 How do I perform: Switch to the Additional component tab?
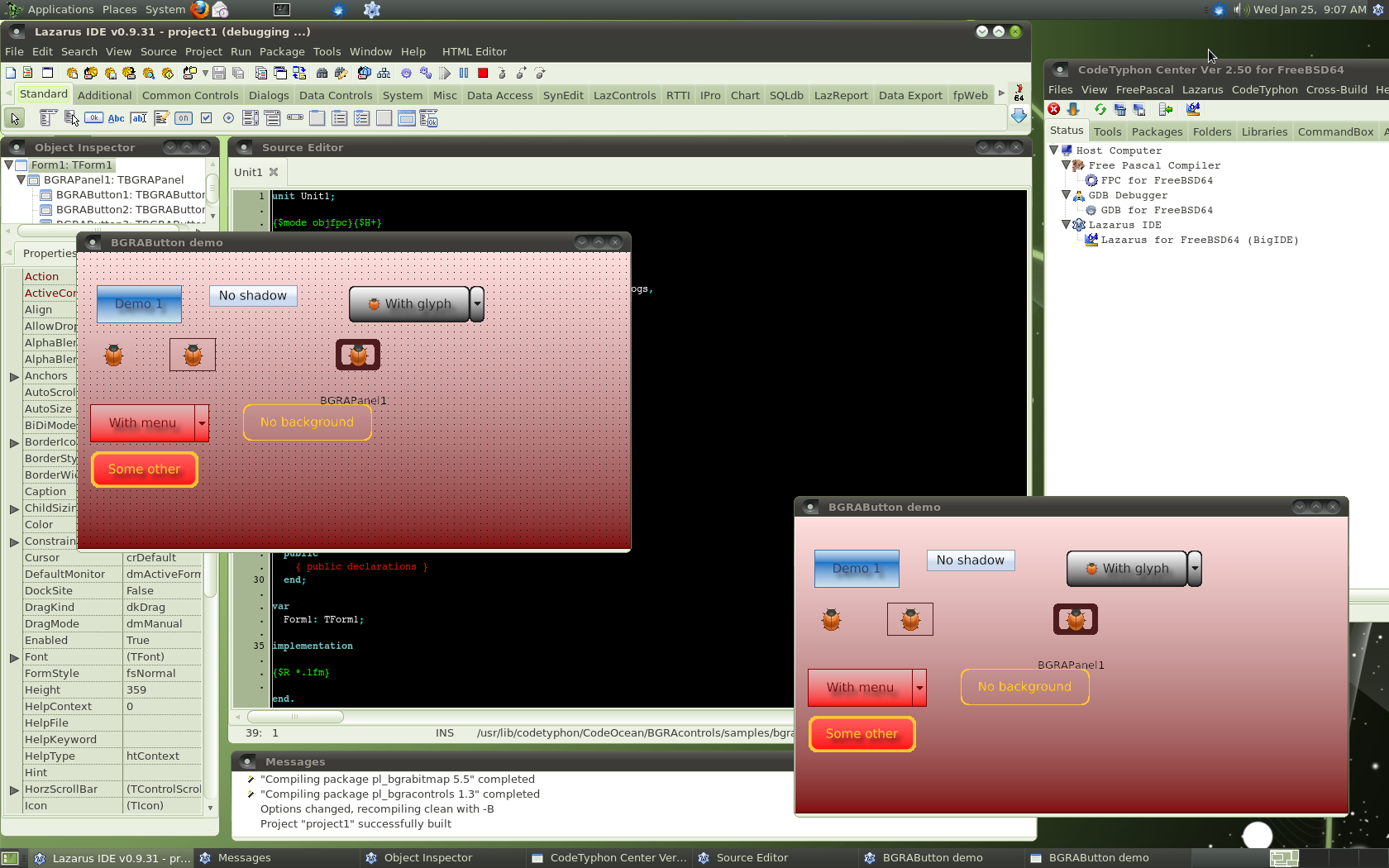[105, 95]
